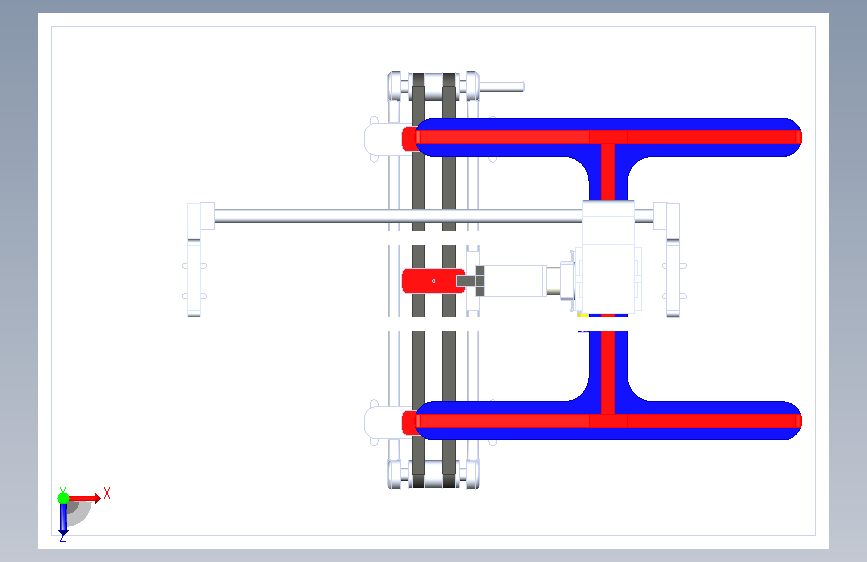This screenshot has width=867, height=562.
Task: Select the white motor cylinder beside the gearbox
Action: point(515,281)
